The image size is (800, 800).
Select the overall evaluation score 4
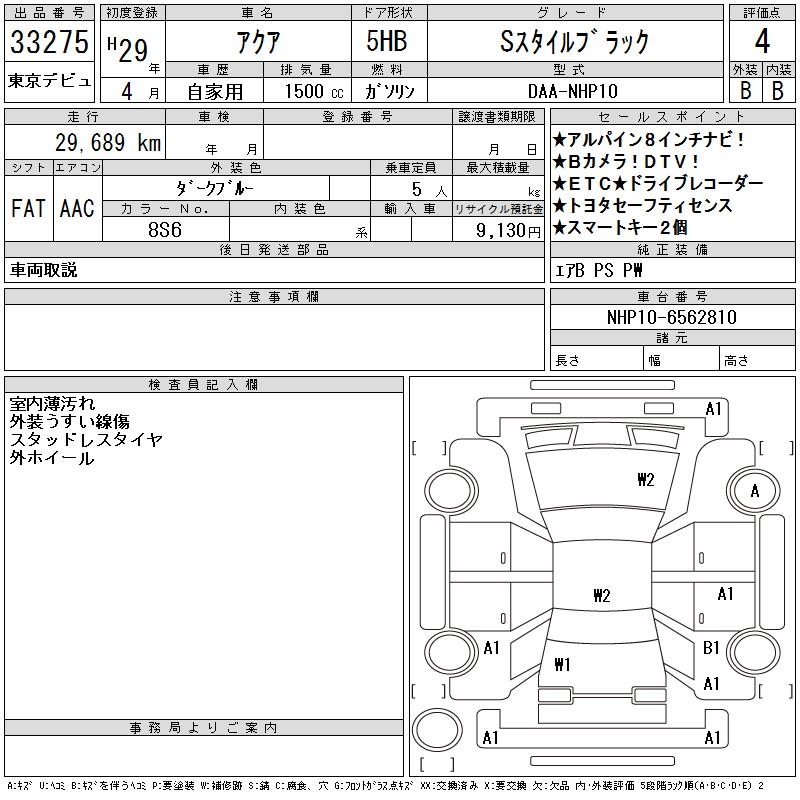[762, 41]
